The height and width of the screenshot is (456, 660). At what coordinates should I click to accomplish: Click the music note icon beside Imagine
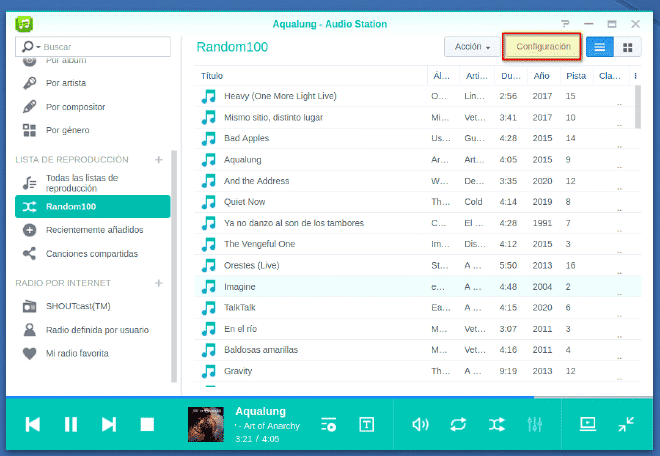click(x=208, y=287)
